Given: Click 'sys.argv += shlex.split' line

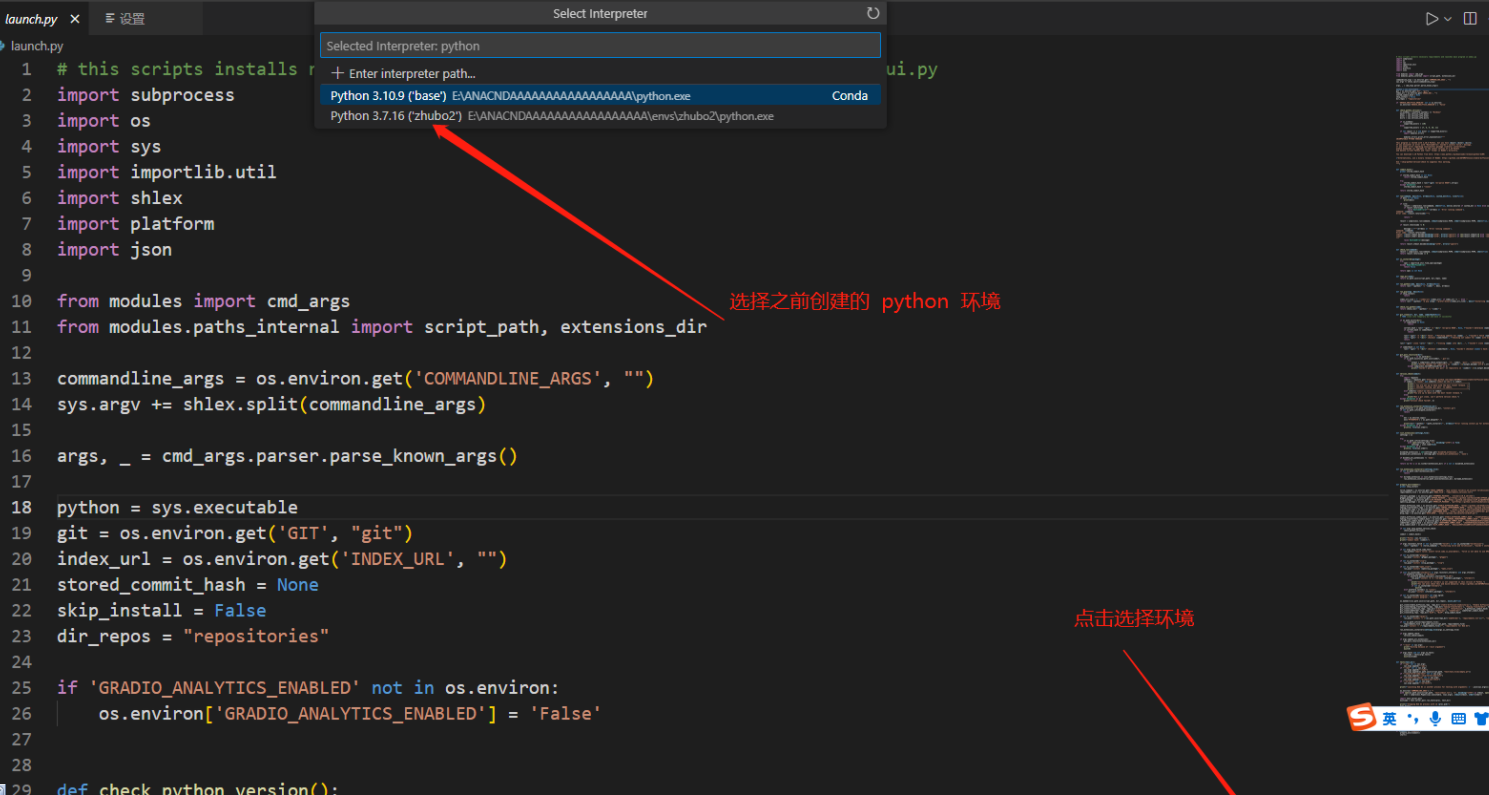Looking at the screenshot, I should [x=272, y=404].
